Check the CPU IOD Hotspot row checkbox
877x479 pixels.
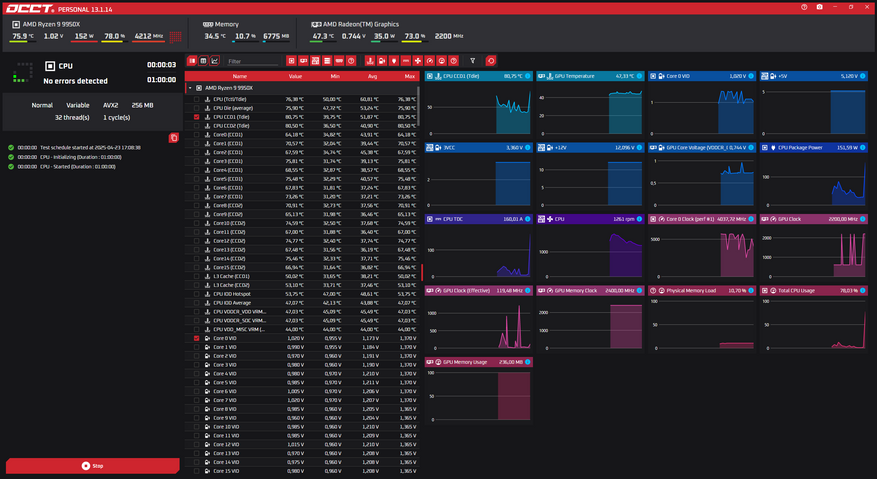click(196, 294)
